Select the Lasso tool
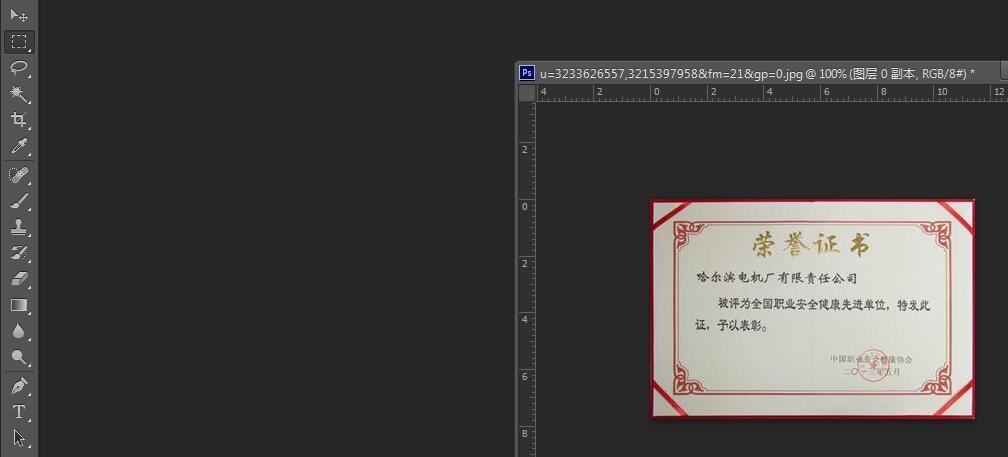This screenshot has height=457, width=1008. (x=19, y=67)
